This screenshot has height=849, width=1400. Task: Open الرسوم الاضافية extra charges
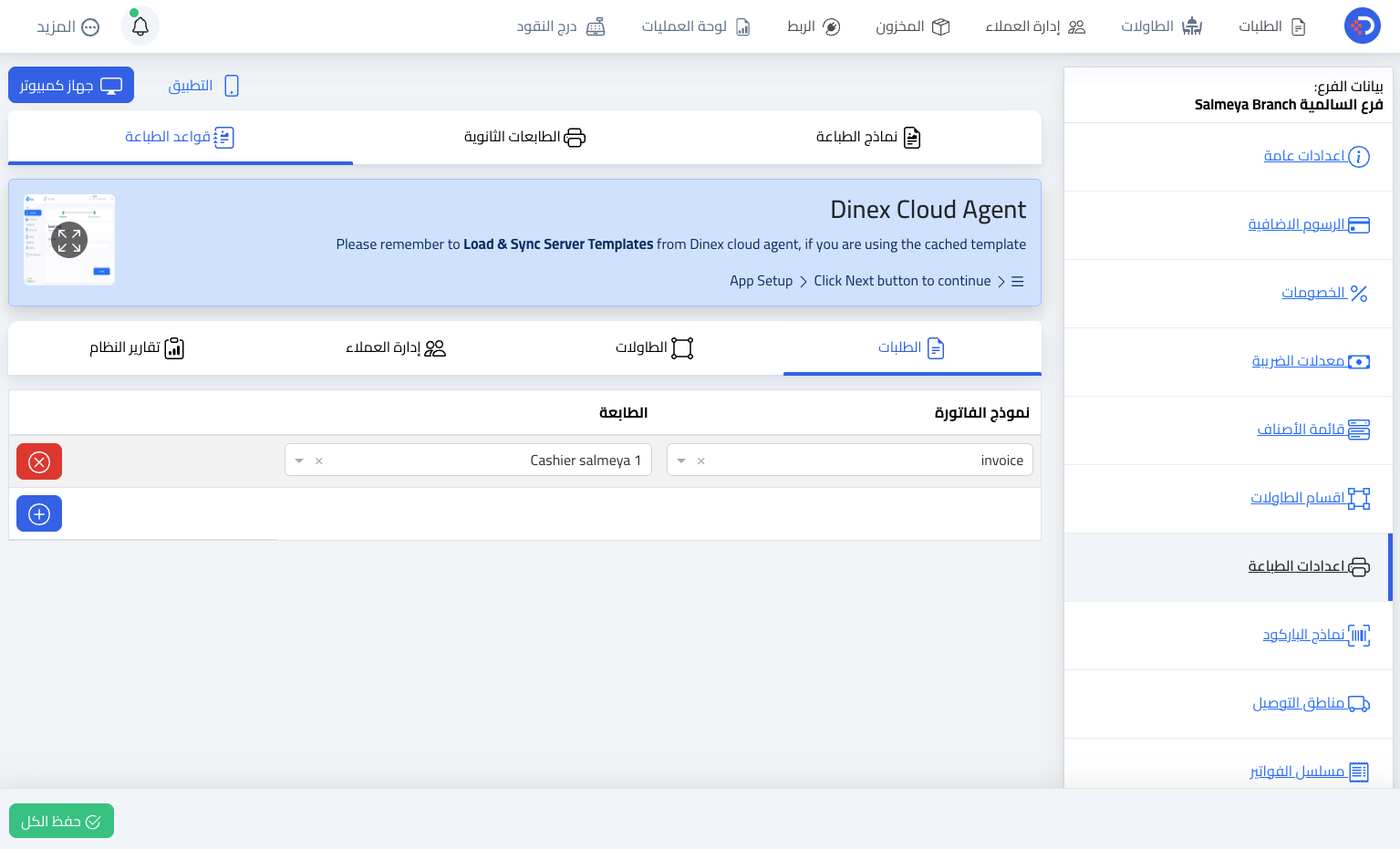coord(1309,224)
